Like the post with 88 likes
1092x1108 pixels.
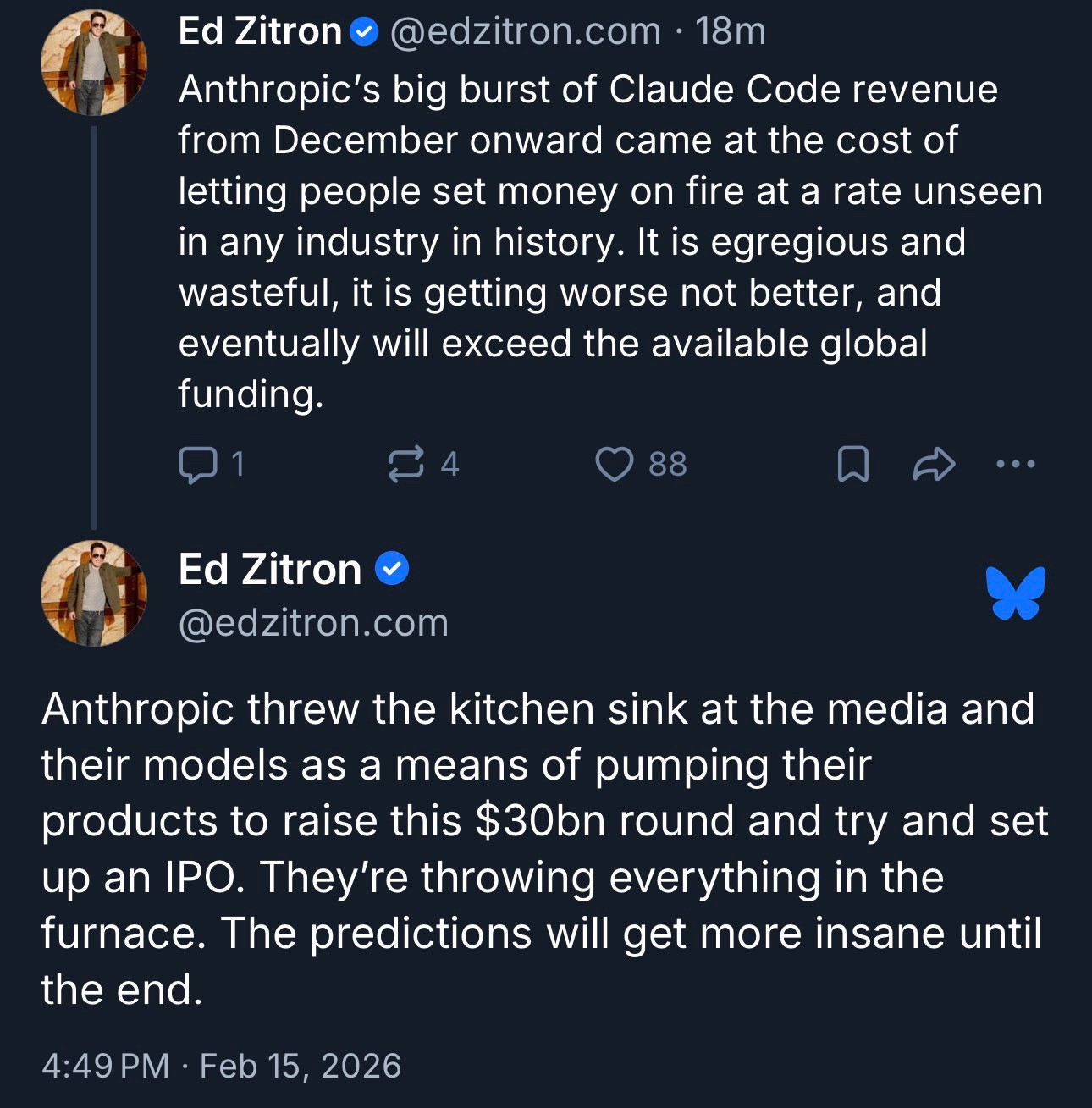(x=614, y=465)
